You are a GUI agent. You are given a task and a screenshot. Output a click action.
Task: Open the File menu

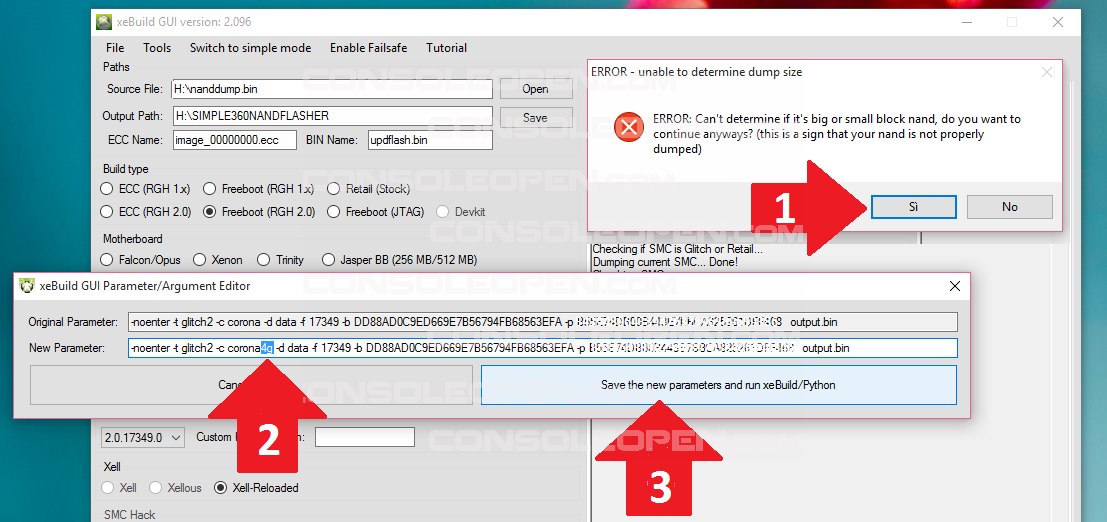pyautogui.click(x=115, y=48)
